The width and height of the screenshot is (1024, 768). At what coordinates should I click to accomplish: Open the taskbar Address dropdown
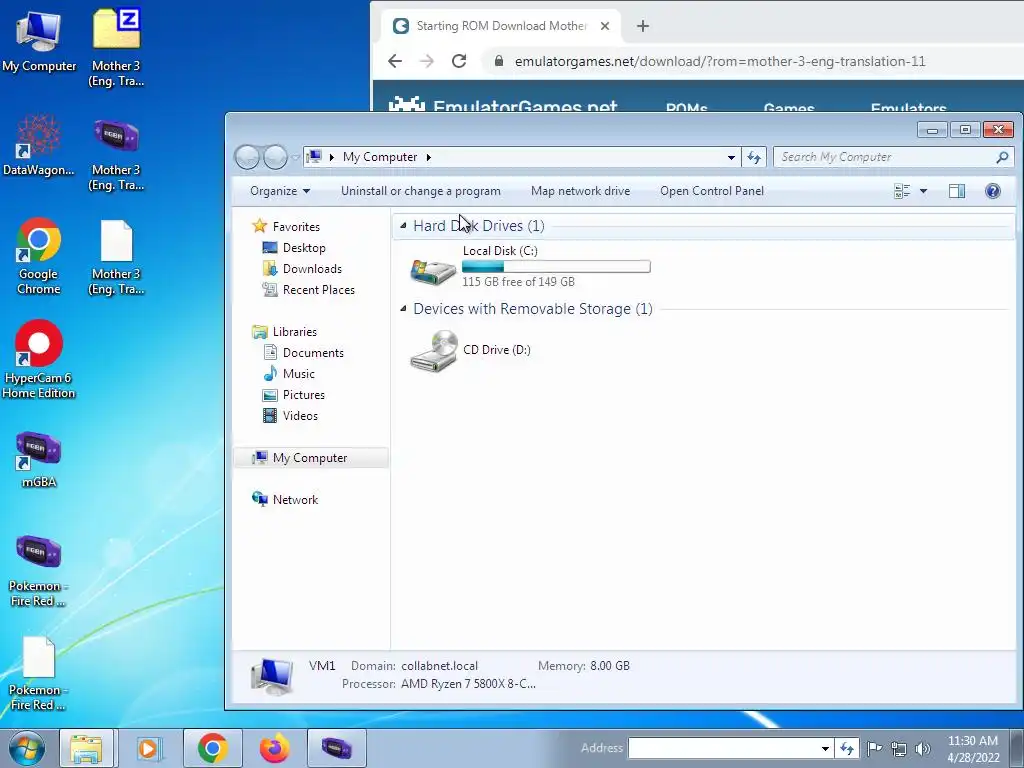(825, 748)
